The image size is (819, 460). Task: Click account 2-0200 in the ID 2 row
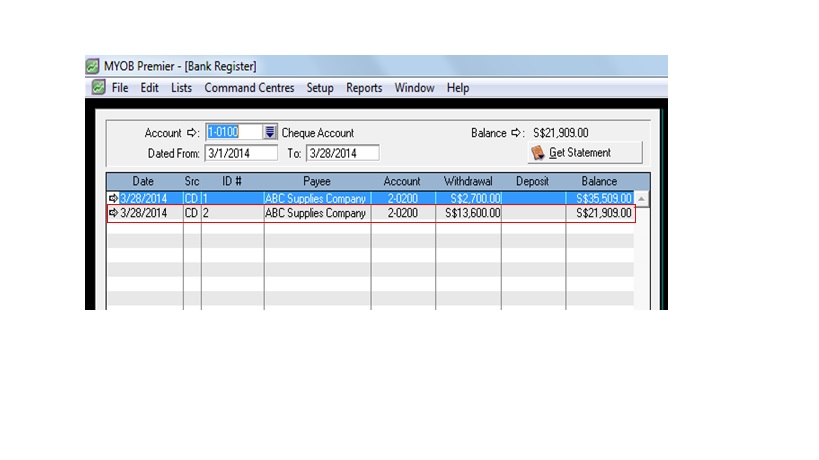point(402,213)
